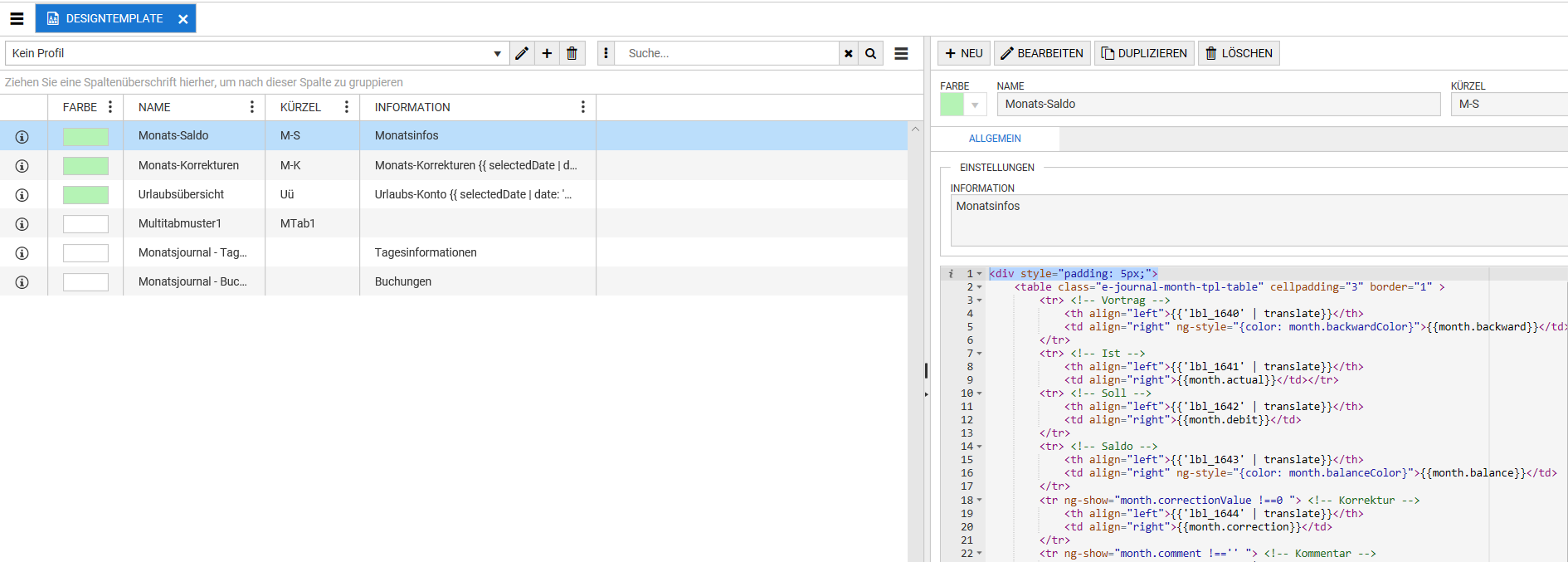
Task: Open the hamburger main menu
Action: pyautogui.click(x=17, y=18)
